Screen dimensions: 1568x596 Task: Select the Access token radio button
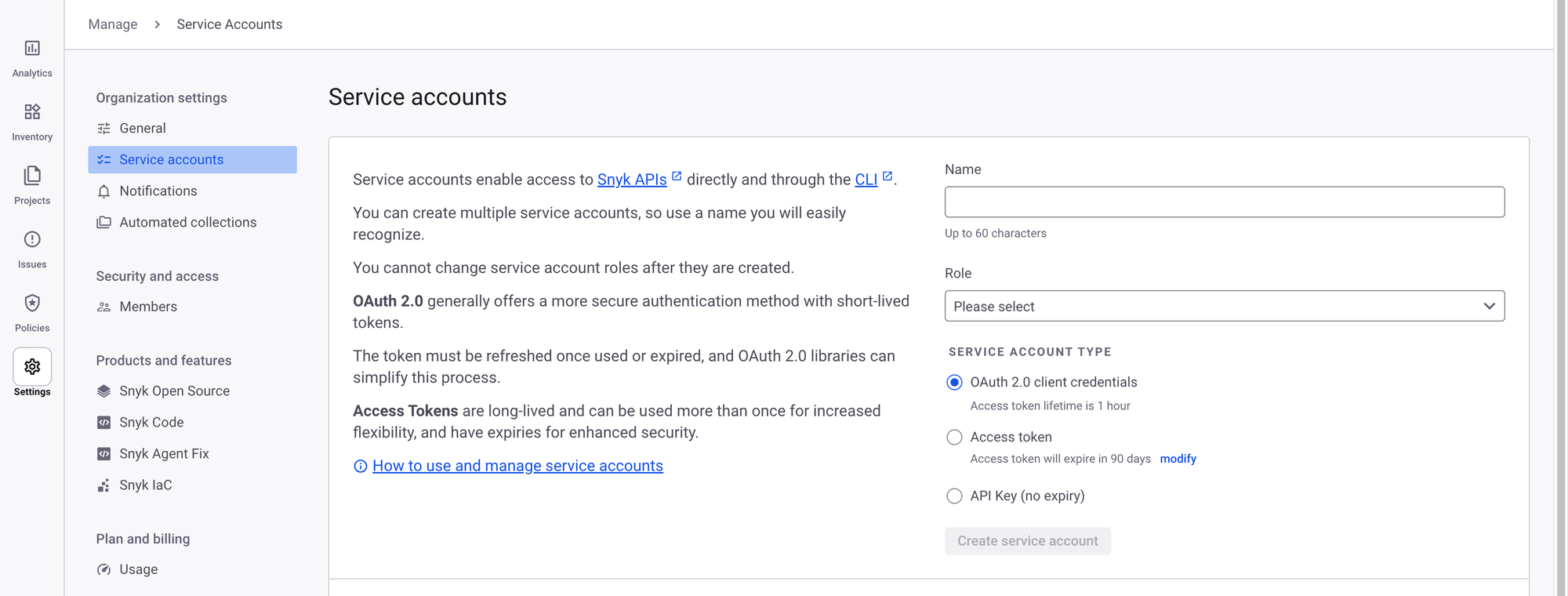(954, 438)
